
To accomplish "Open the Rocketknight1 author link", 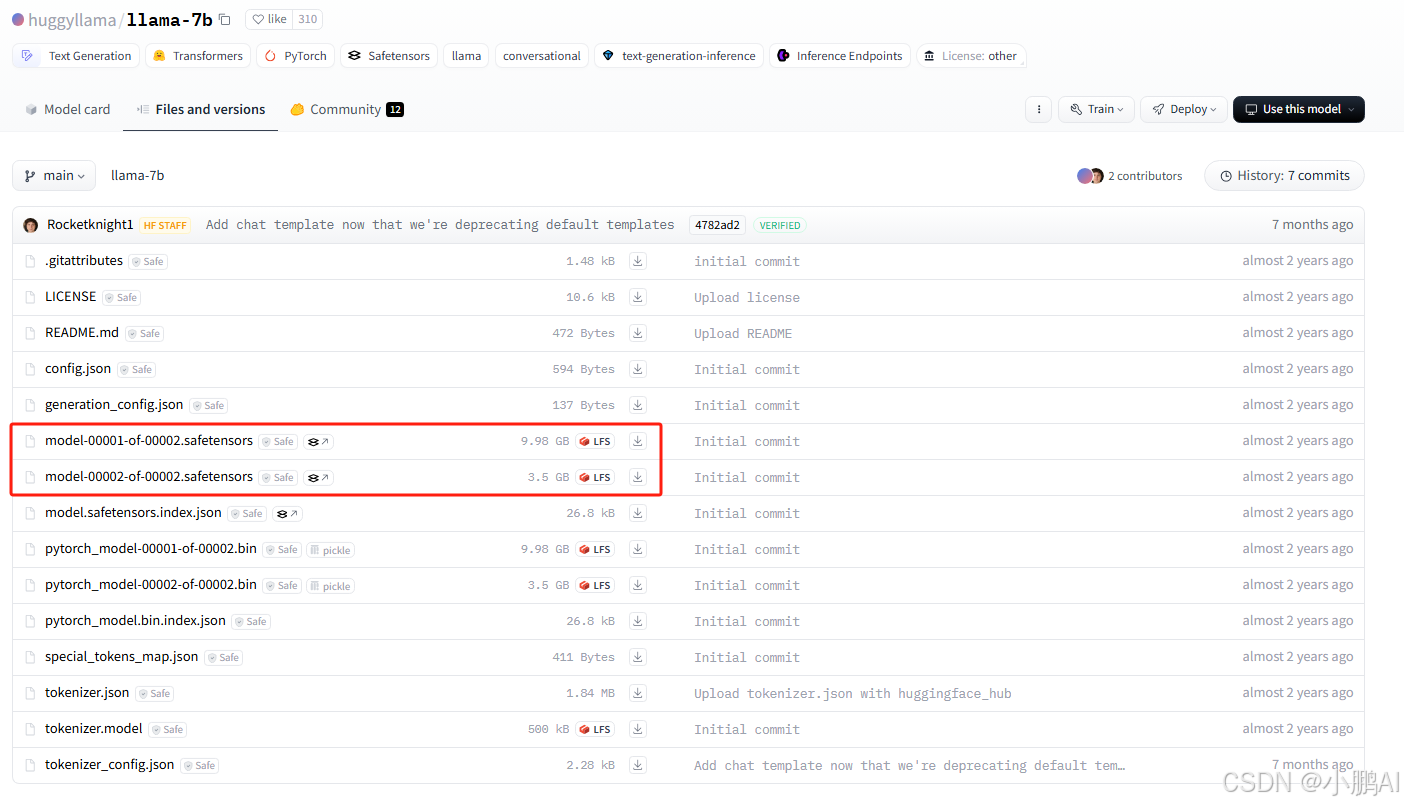I will 90,225.
